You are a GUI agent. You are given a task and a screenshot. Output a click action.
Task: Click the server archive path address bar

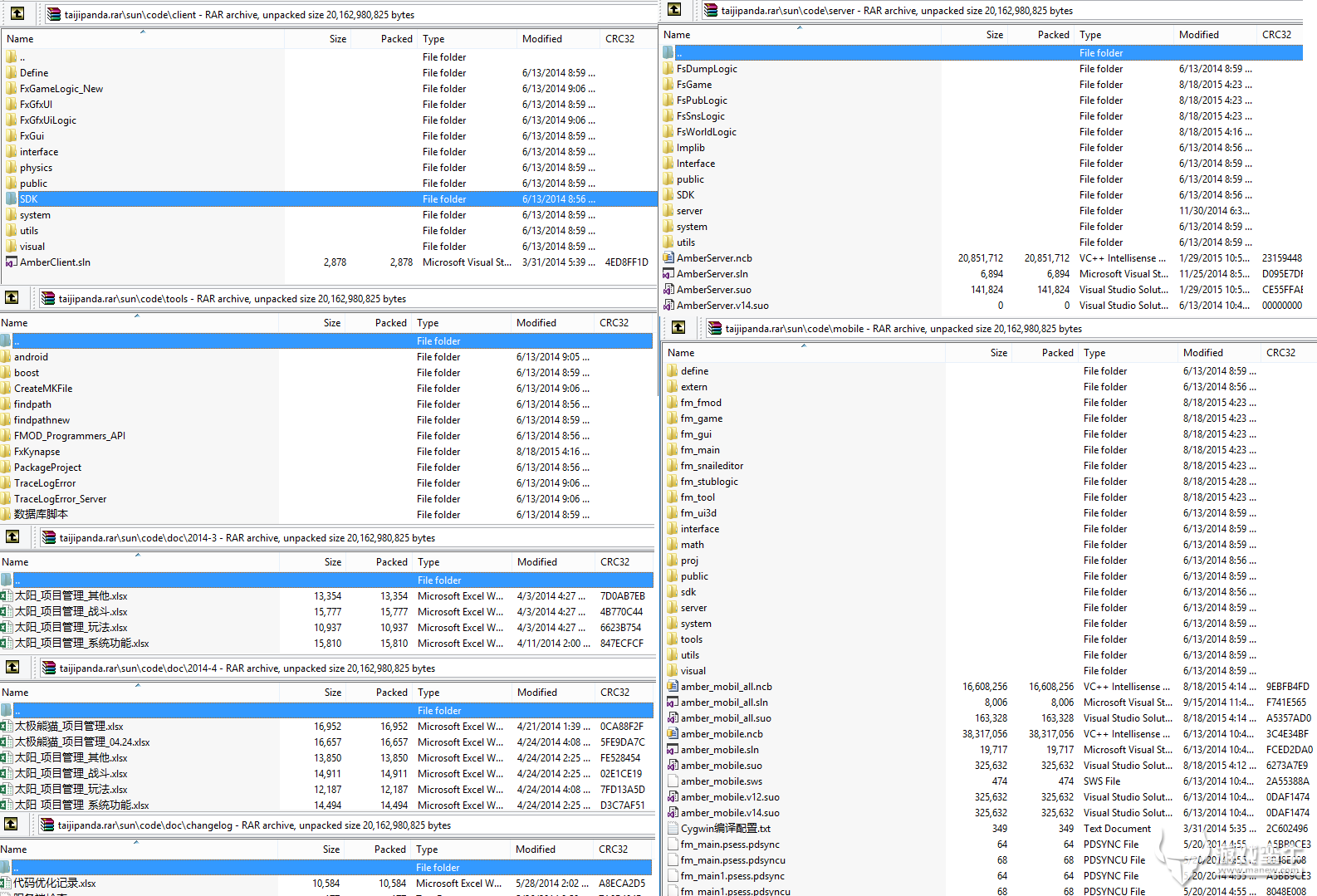[x=897, y=11]
